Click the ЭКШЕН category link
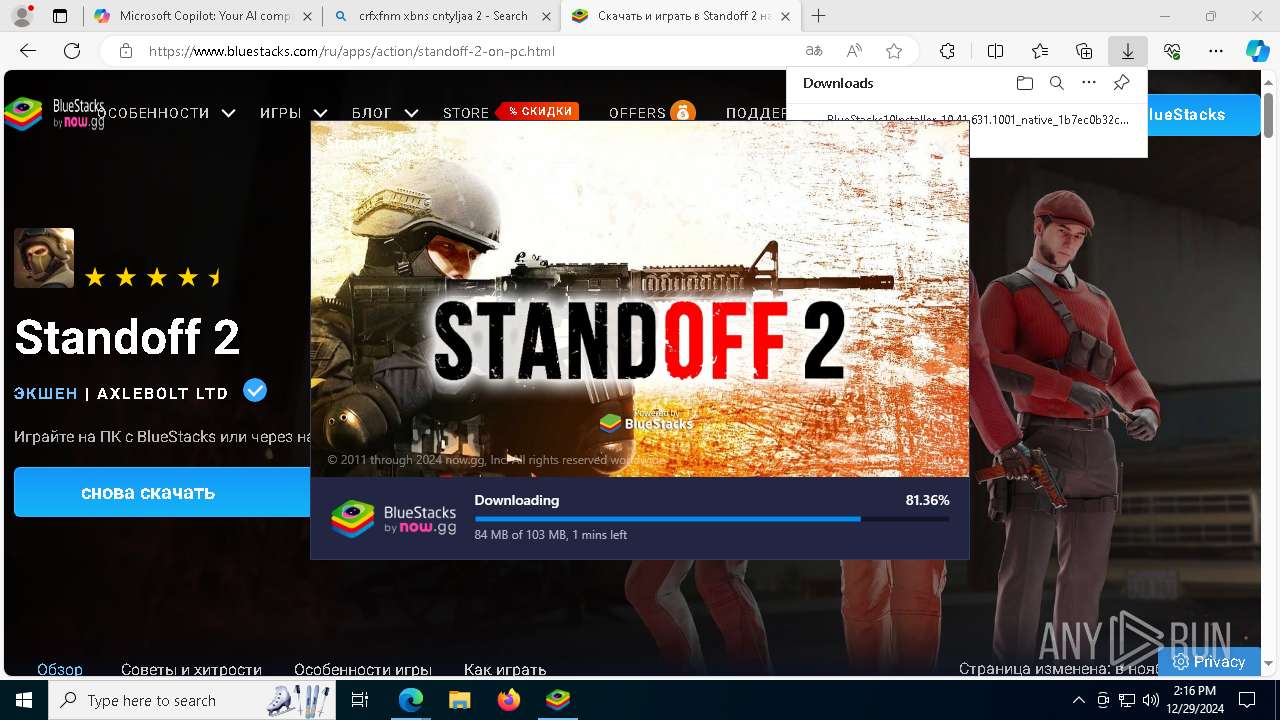Viewport: 1280px width, 720px height. pyautogui.click(x=45, y=394)
